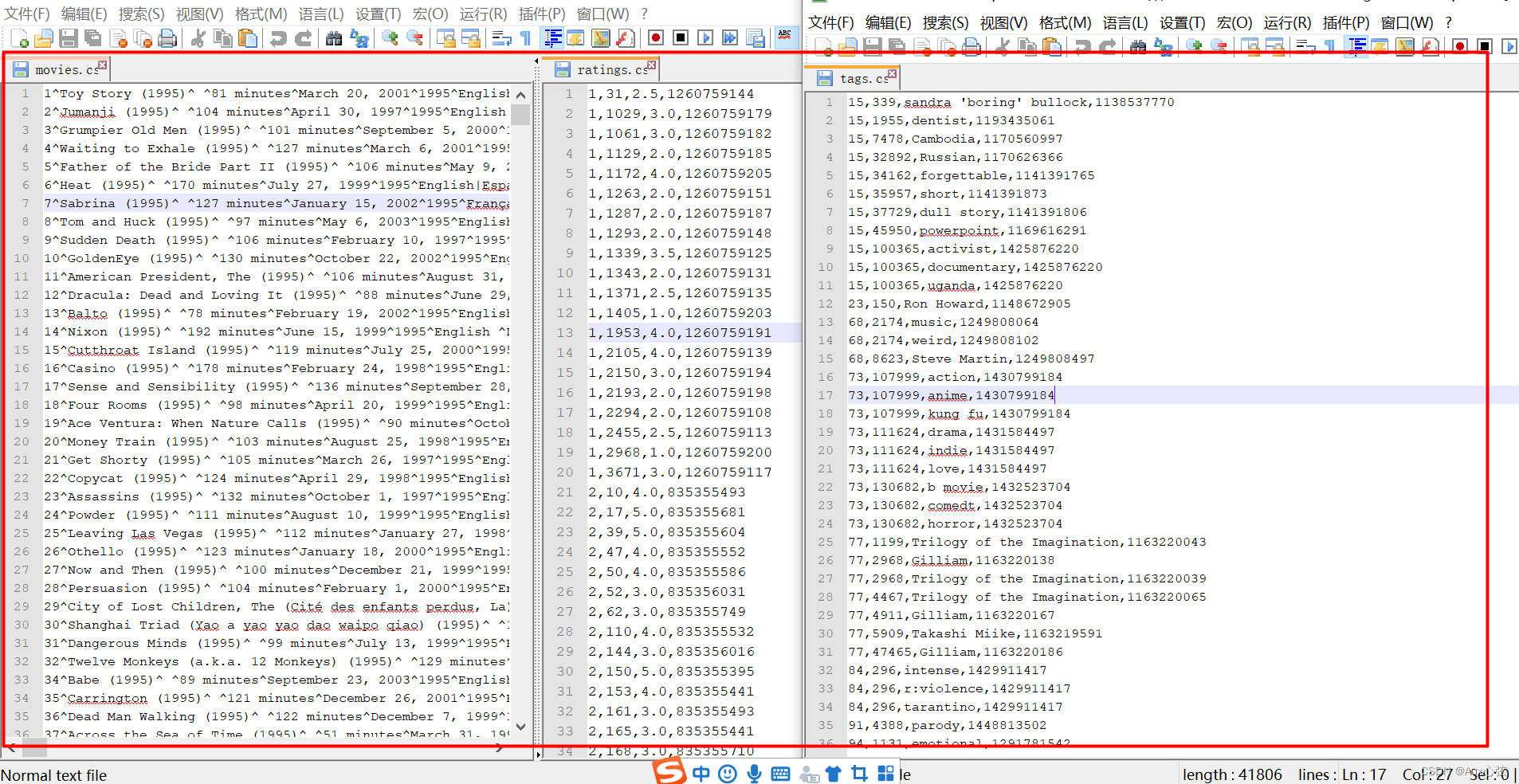Click the Copy icon in left window
The image size is (1519, 784).
coord(223,38)
